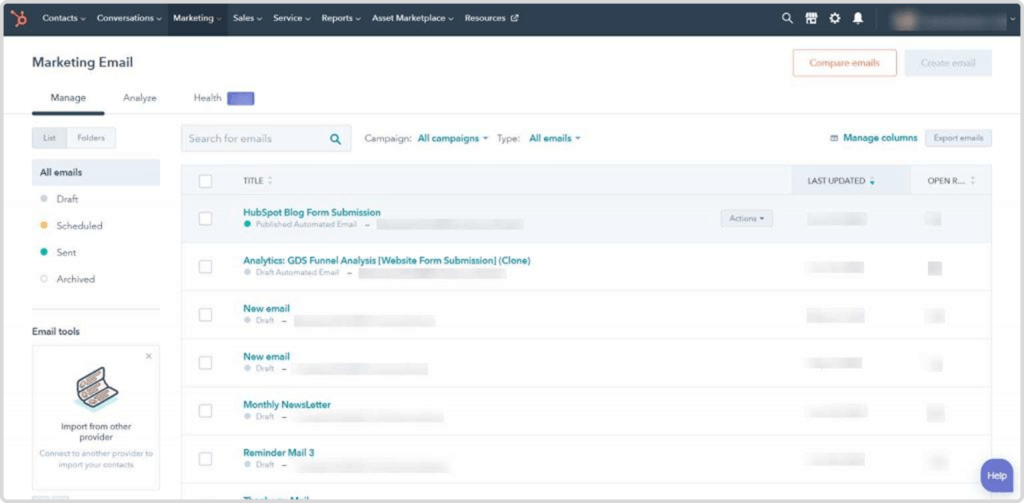
Task: Open the Help chat bubble
Action: point(997,476)
